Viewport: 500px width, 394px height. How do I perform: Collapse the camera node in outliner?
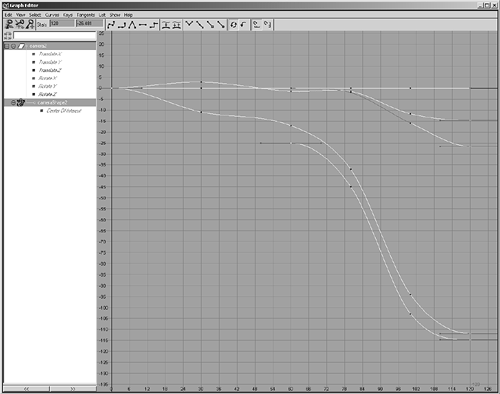tap(7, 46)
